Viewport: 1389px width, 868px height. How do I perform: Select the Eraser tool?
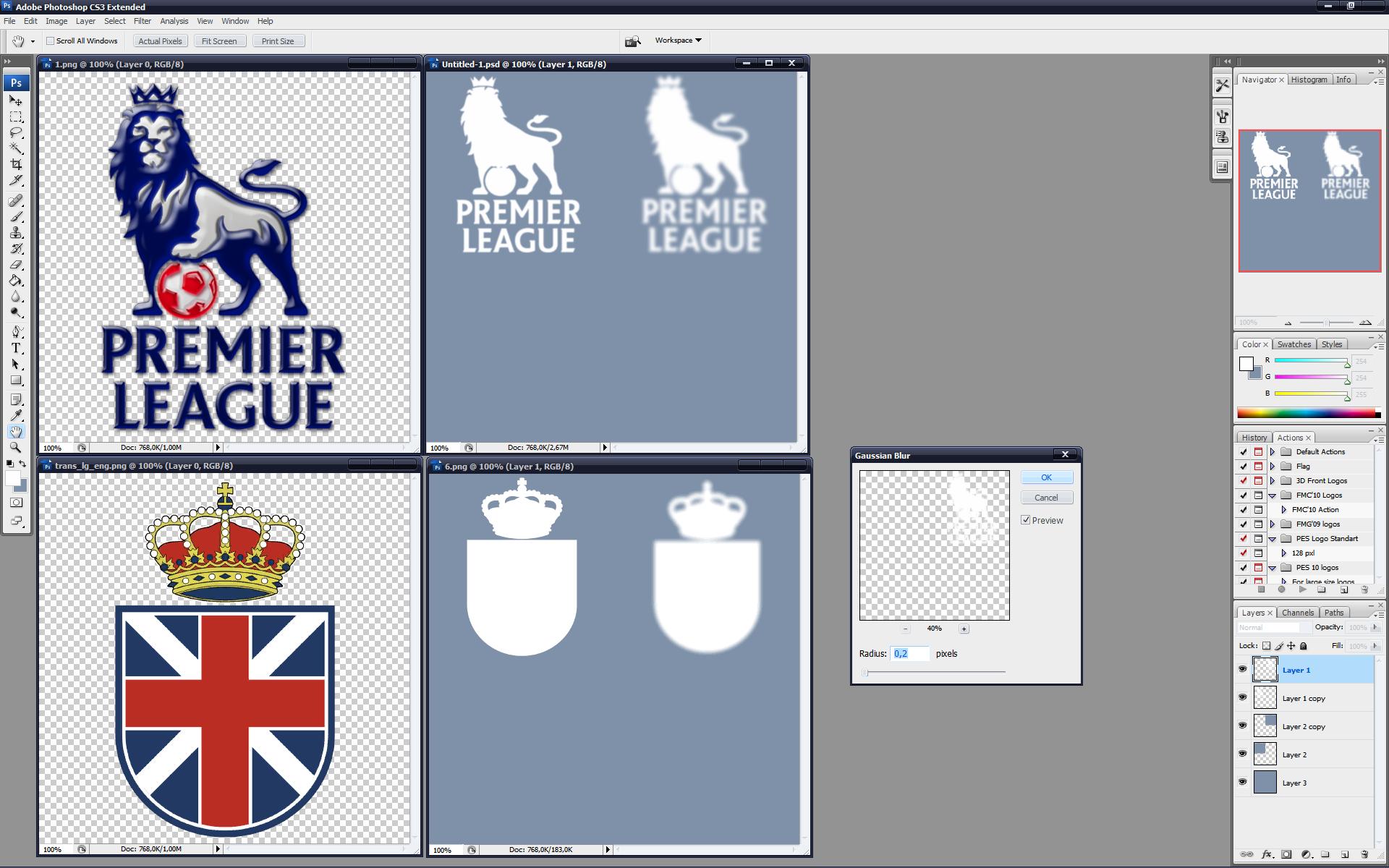[x=16, y=265]
